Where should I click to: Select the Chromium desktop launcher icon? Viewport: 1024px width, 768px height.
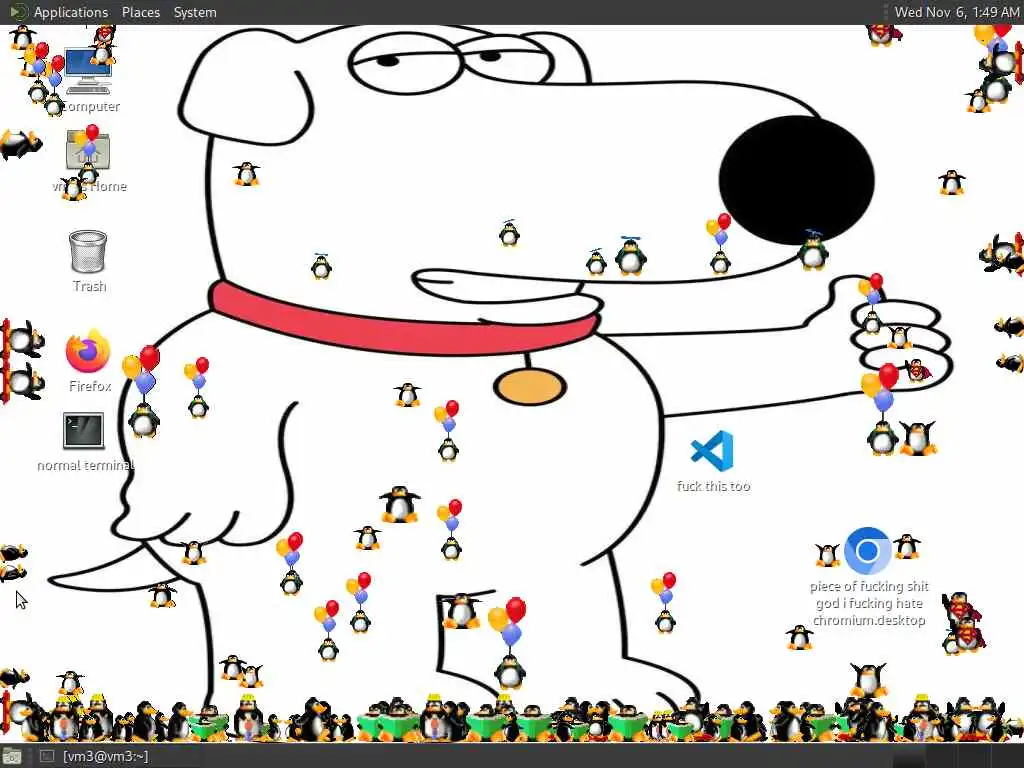point(867,551)
